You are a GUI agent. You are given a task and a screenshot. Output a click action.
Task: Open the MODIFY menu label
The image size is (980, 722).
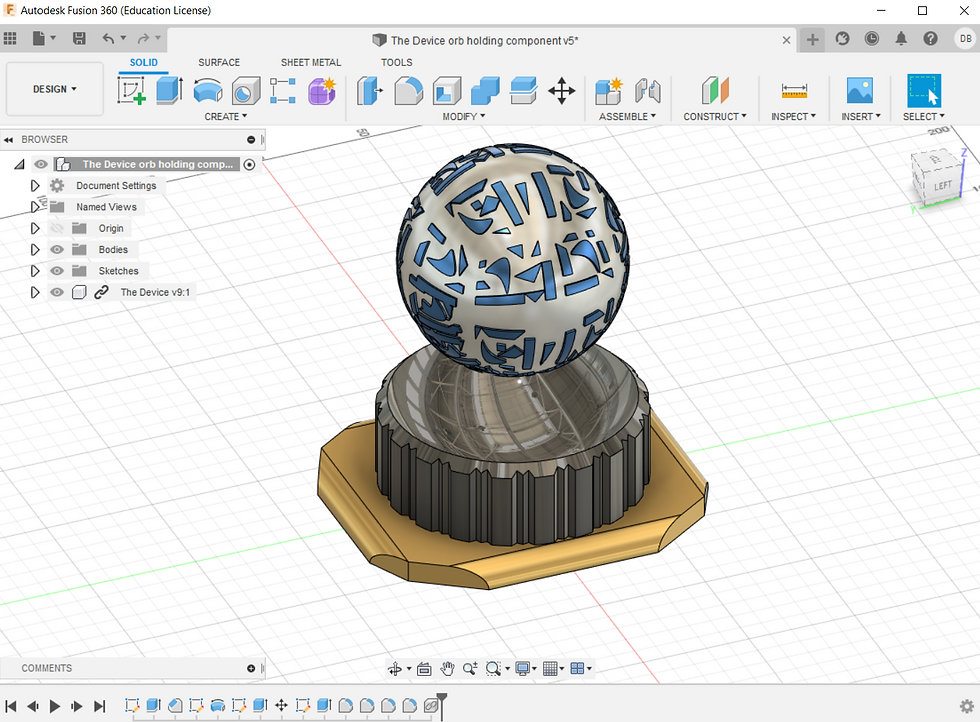[463, 117]
